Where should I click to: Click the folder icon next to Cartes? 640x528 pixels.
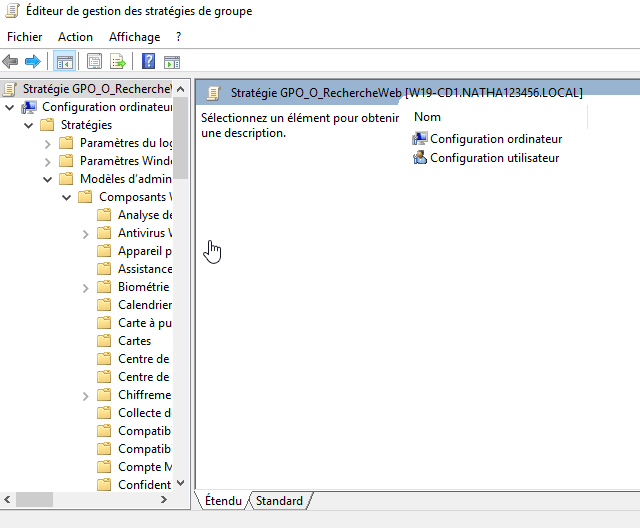pyautogui.click(x=104, y=340)
